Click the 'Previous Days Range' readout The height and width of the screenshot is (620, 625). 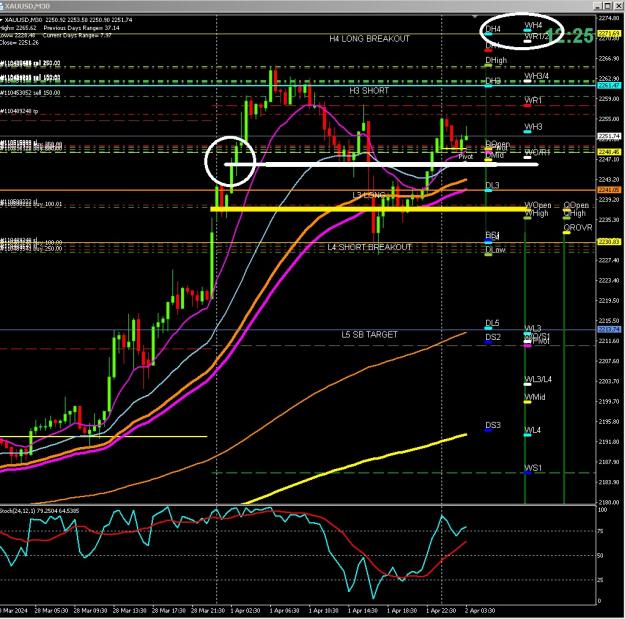[x=81, y=28]
